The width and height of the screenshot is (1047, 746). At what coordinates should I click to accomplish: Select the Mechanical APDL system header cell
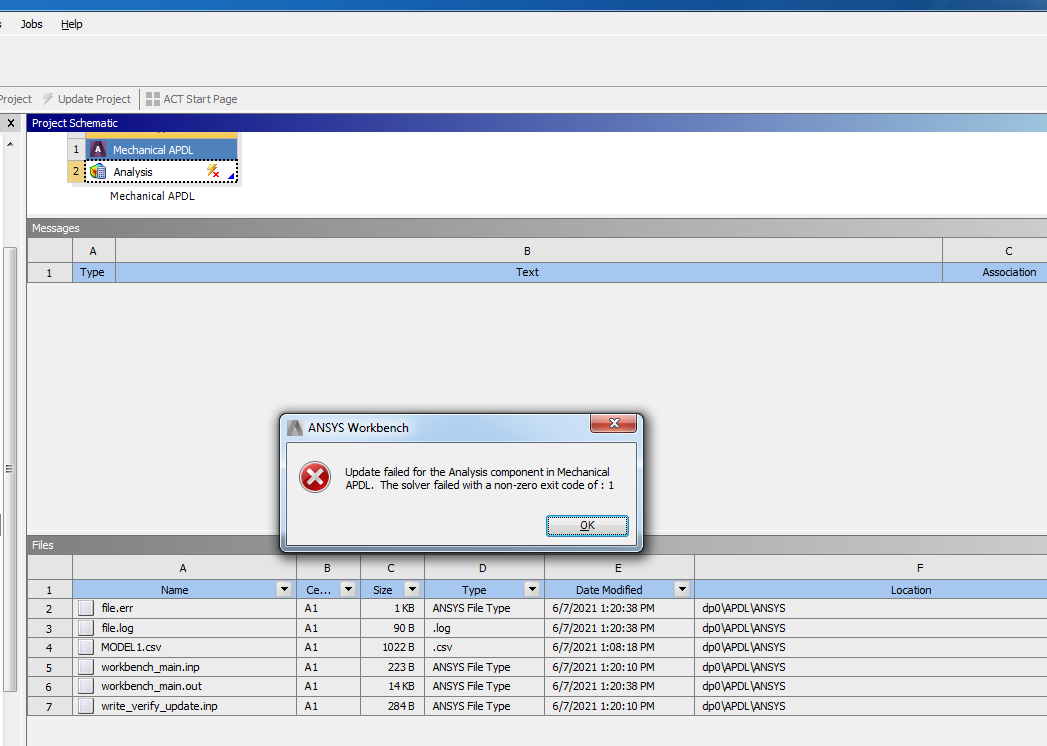click(161, 150)
